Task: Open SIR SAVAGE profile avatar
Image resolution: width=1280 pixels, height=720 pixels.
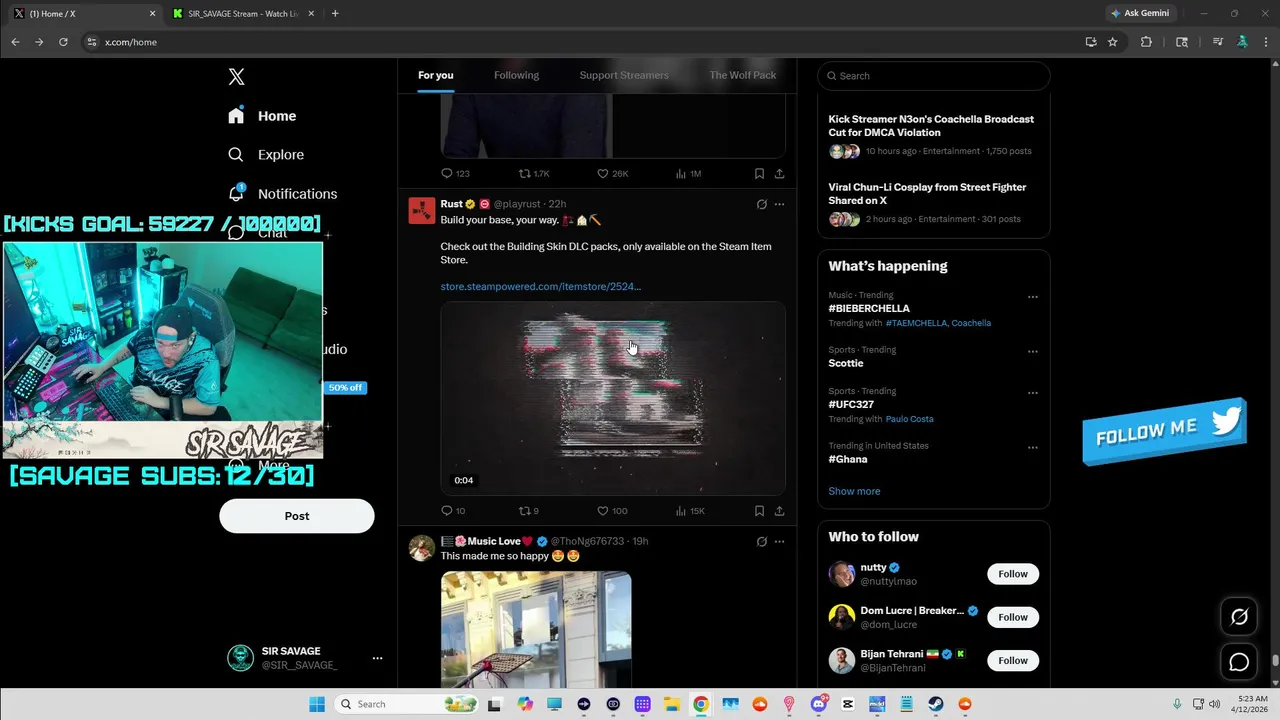Action: coord(241,658)
